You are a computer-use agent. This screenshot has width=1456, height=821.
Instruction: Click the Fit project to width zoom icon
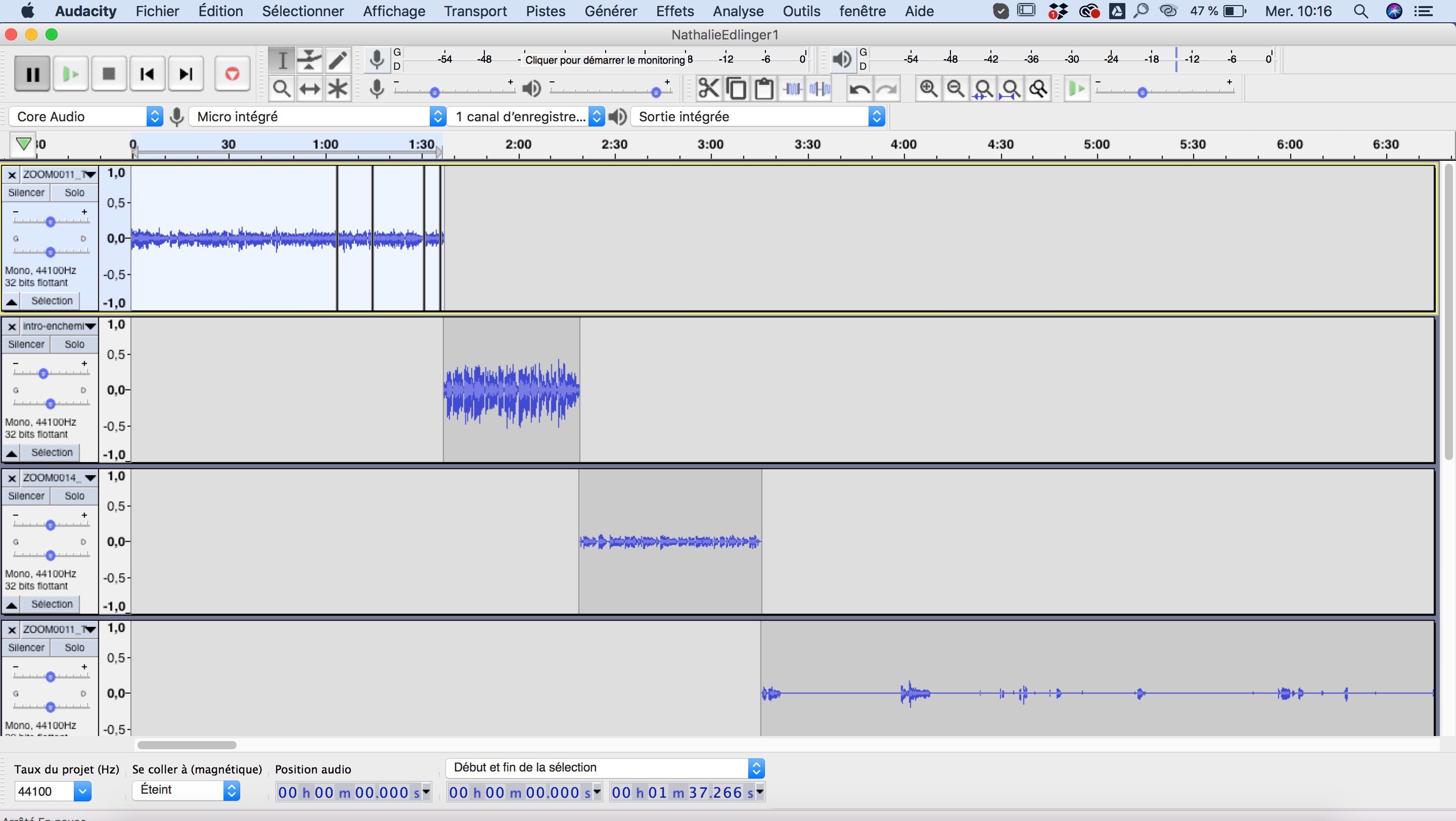coord(1011,88)
